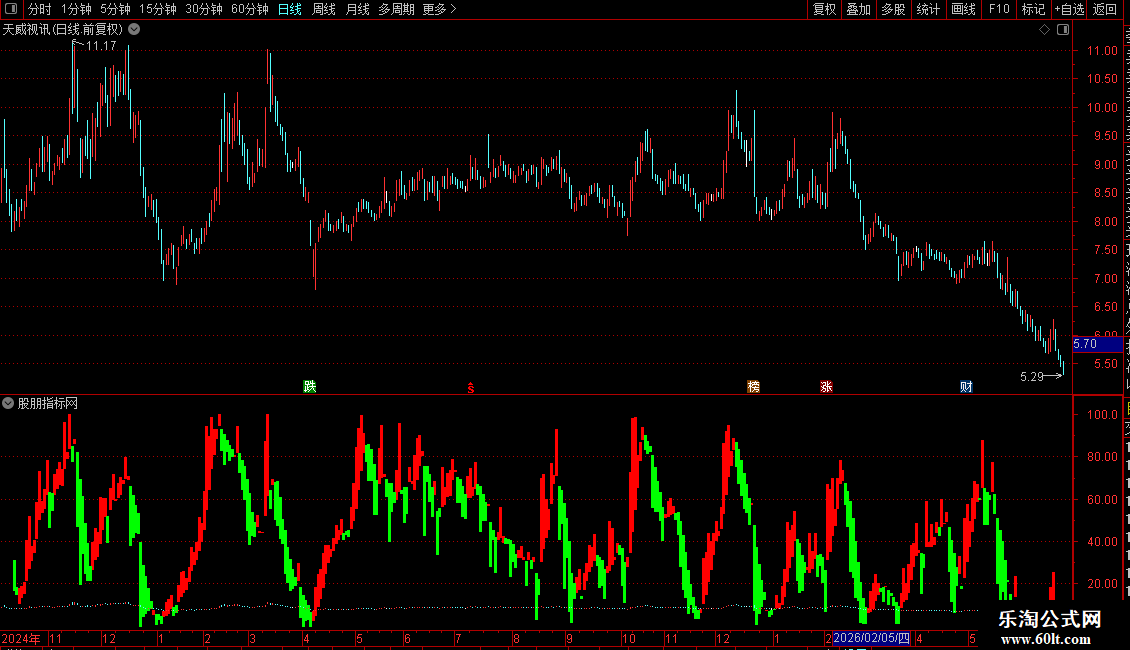Click the 叠加 overlay button

[858, 9]
